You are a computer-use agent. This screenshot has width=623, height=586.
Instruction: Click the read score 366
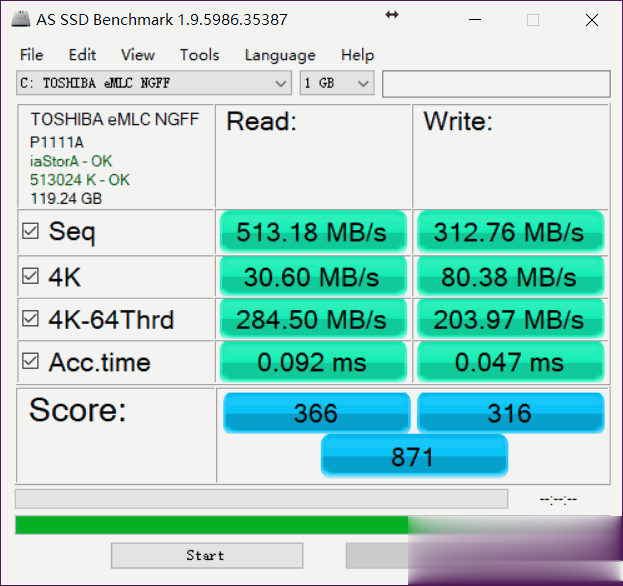coord(316,413)
